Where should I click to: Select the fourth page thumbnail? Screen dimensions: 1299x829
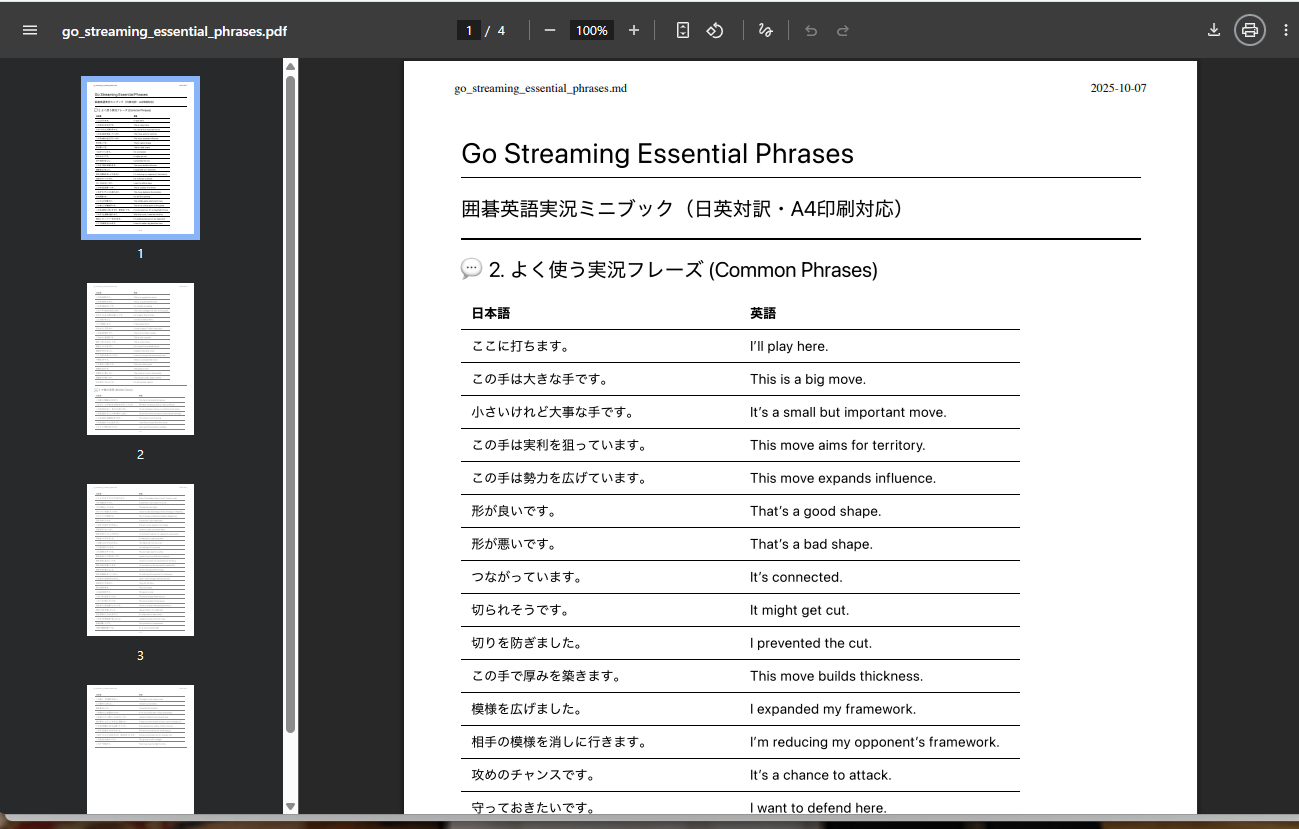pos(140,748)
